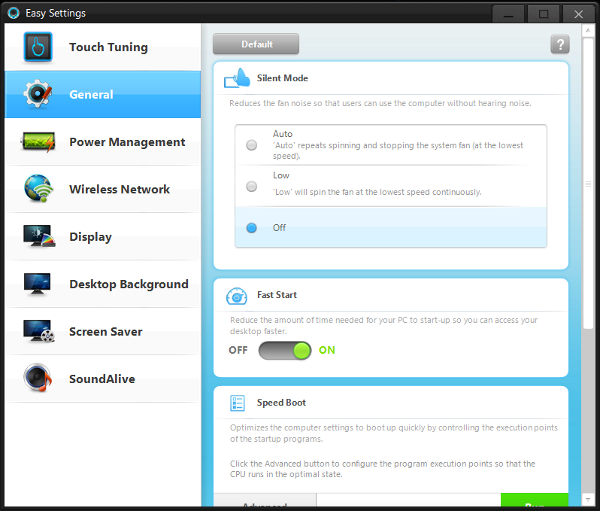This screenshot has height=511, width=600.
Task: Choose Off for Silent Mode
Action: [x=251, y=228]
